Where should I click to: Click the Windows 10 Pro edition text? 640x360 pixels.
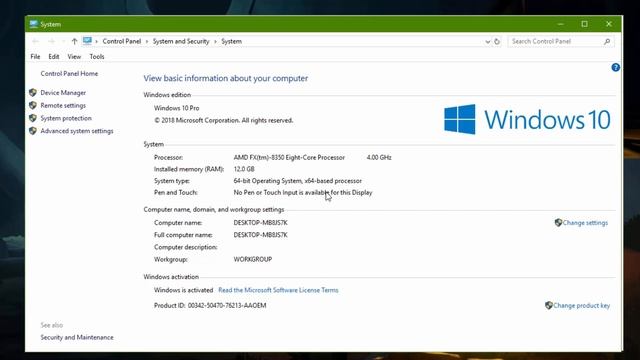coord(177,108)
